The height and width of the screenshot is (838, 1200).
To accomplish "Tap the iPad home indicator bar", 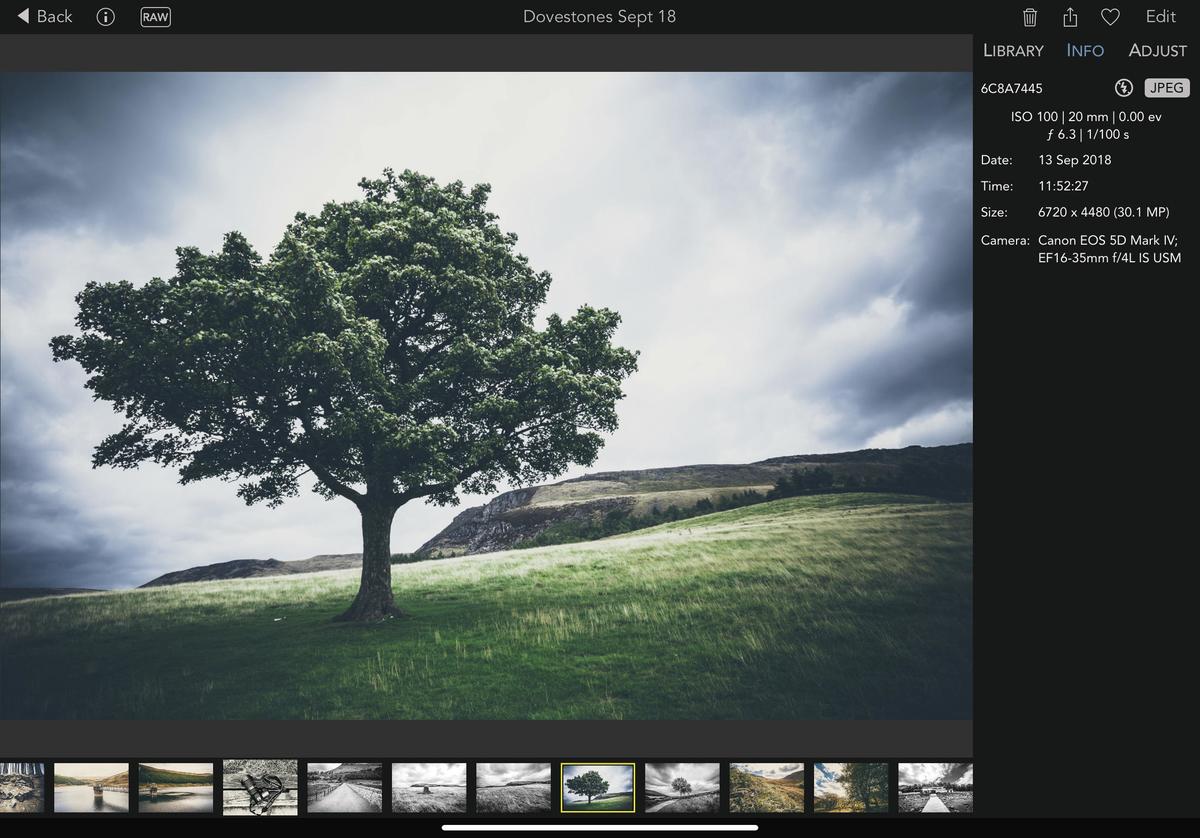I will tap(600, 827).
